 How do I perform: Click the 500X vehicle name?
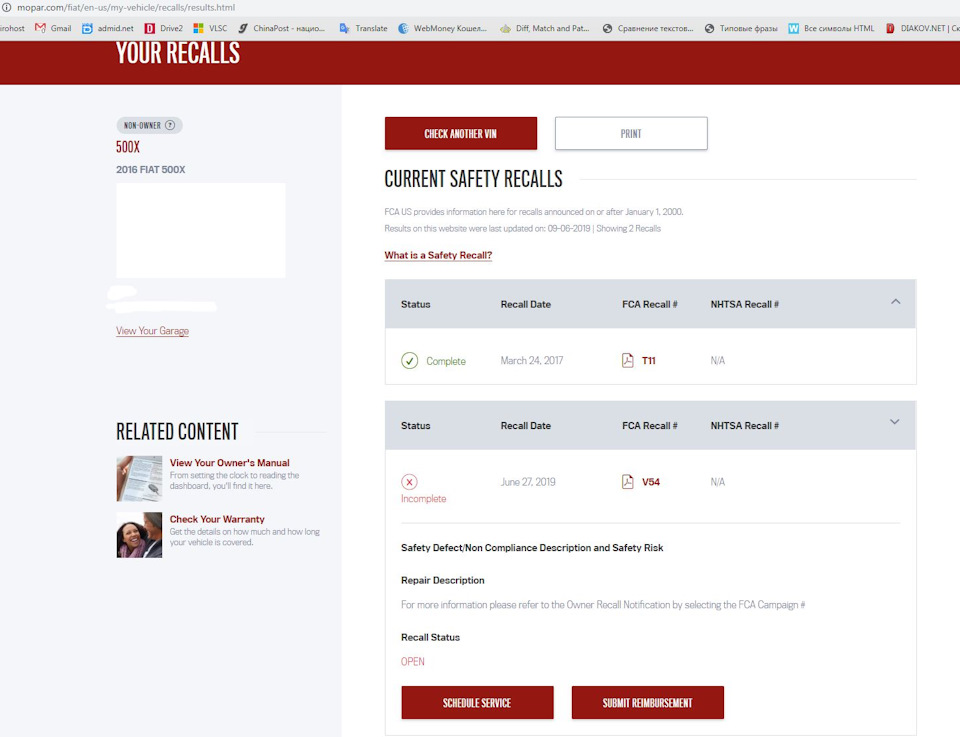pos(128,147)
